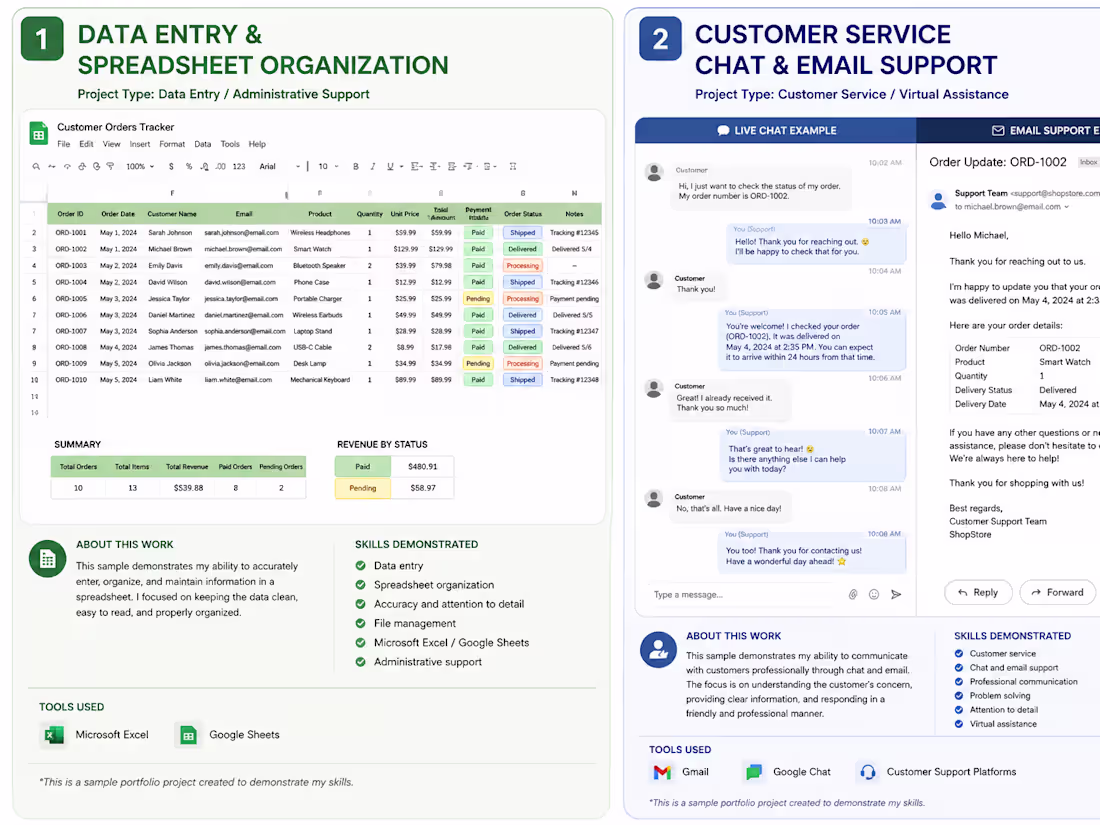Click the headset Customer Support Platforms icon
This screenshot has height=825, width=1100.
pyautogui.click(x=868, y=772)
